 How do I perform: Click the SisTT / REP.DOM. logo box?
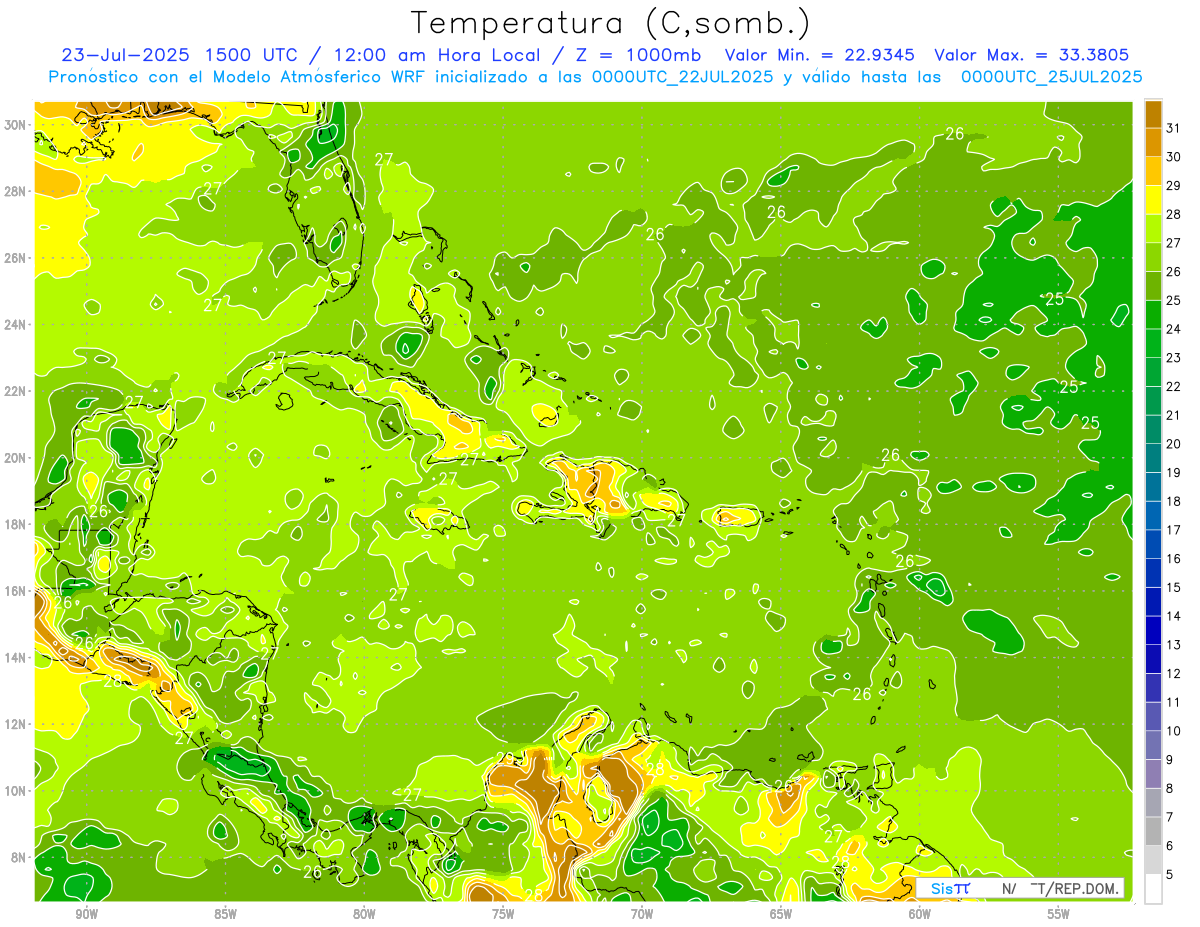click(1020, 888)
